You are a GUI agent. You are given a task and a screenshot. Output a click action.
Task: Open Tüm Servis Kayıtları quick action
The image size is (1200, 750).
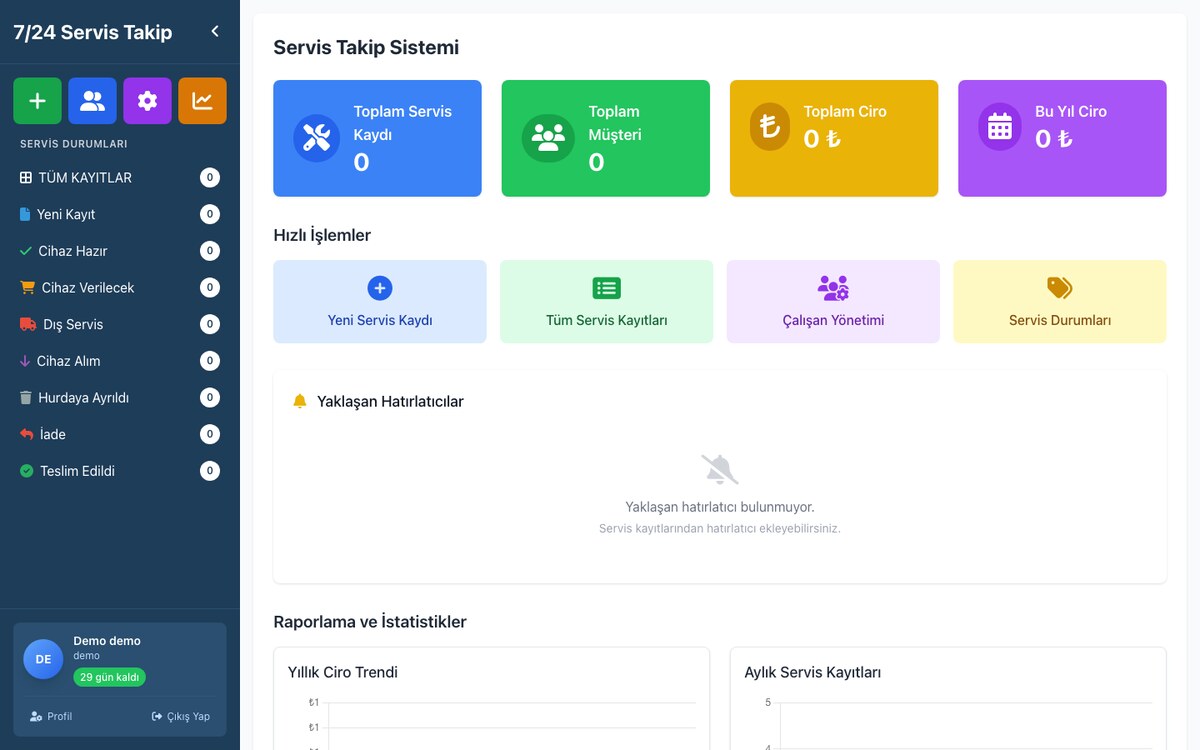pos(607,302)
